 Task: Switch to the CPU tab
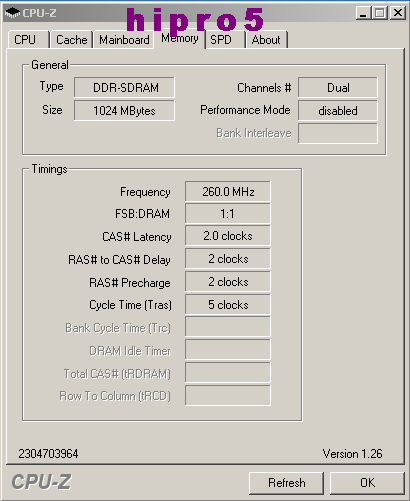pos(29,40)
